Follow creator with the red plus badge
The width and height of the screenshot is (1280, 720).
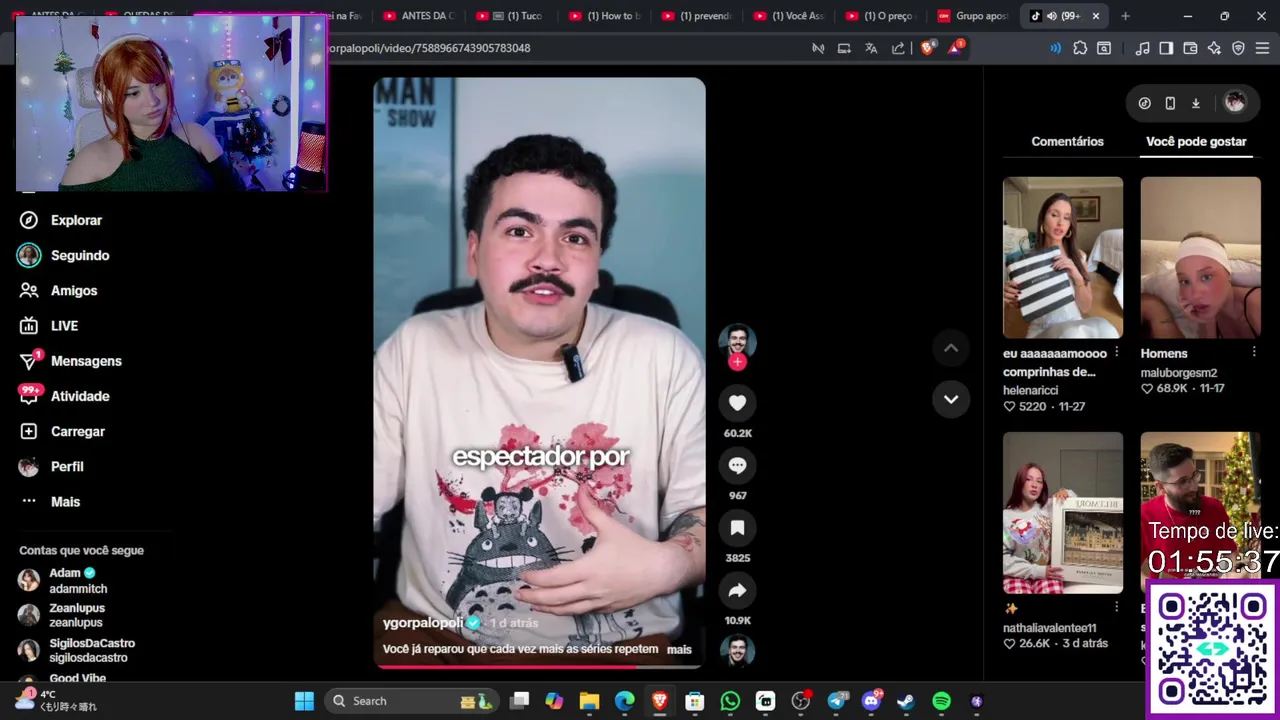[737, 362]
